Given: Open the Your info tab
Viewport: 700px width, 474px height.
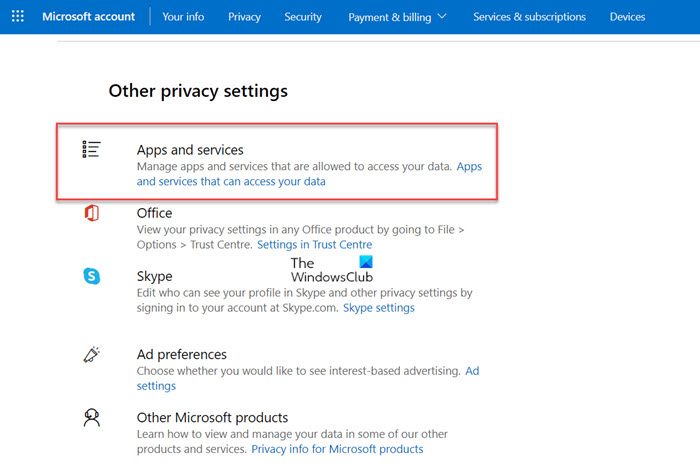Looking at the screenshot, I should [183, 17].
